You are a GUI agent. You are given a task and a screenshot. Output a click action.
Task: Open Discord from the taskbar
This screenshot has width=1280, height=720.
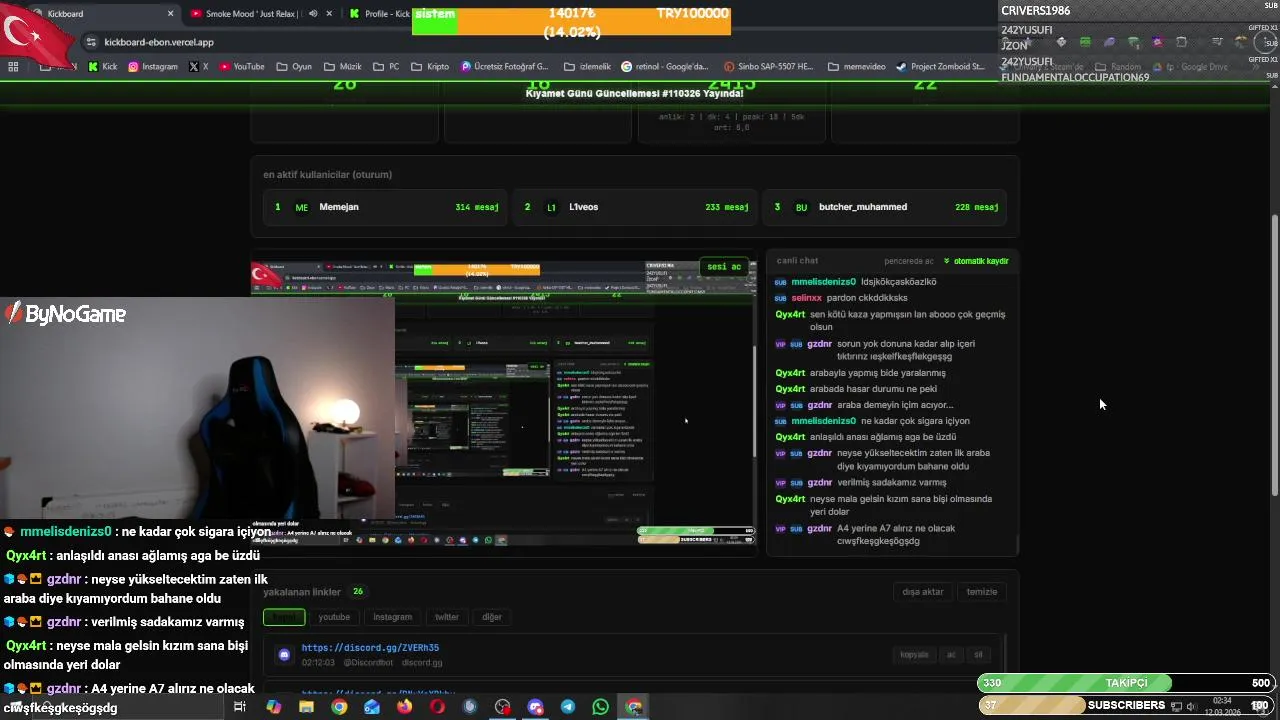pos(535,707)
